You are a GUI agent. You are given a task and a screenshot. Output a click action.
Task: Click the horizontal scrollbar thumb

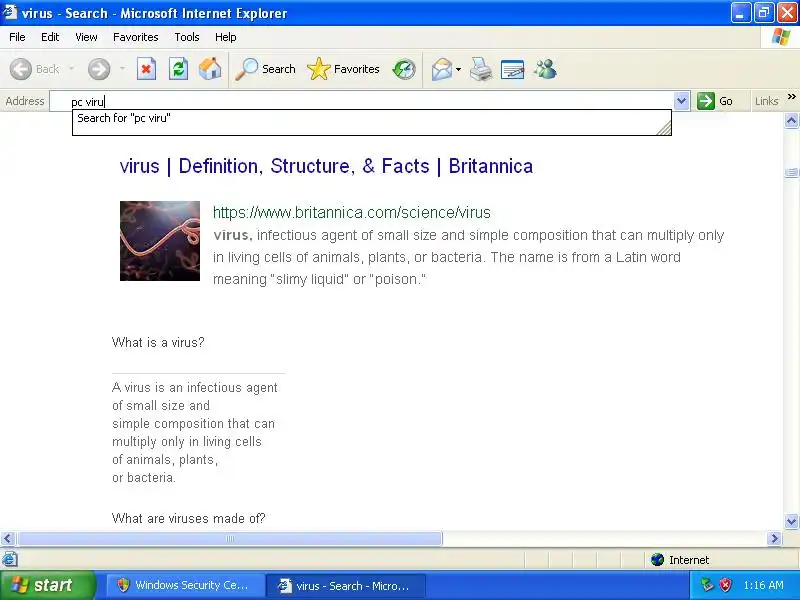click(230, 538)
